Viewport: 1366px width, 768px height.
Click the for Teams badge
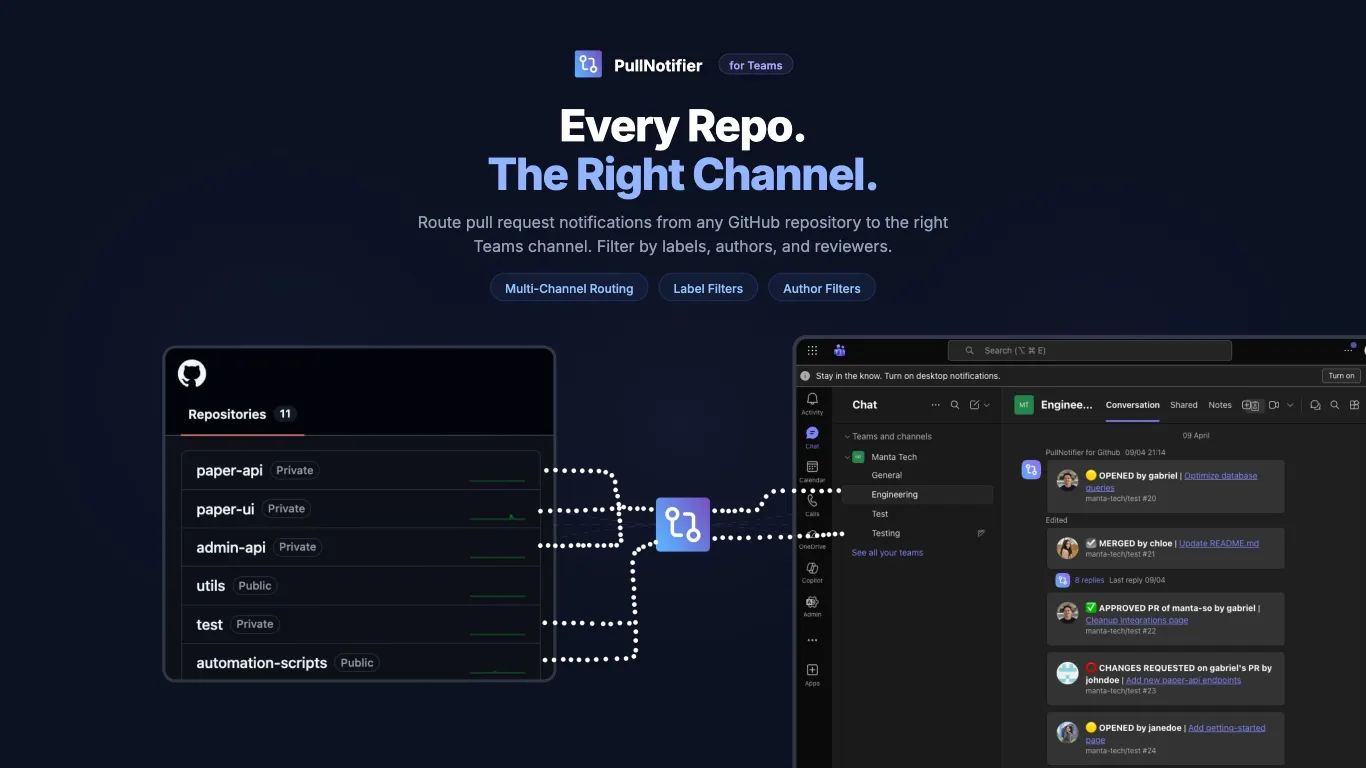pos(756,65)
